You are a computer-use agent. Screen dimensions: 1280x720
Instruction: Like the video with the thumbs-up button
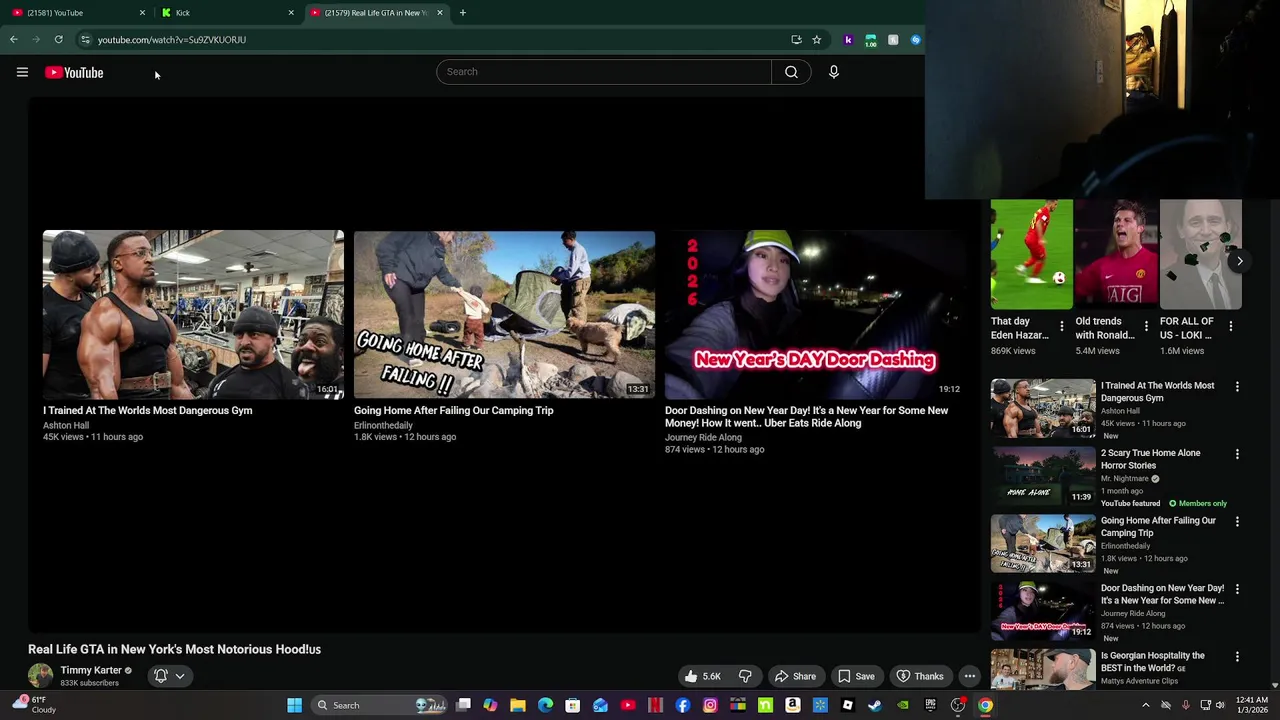(x=703, y=676)
